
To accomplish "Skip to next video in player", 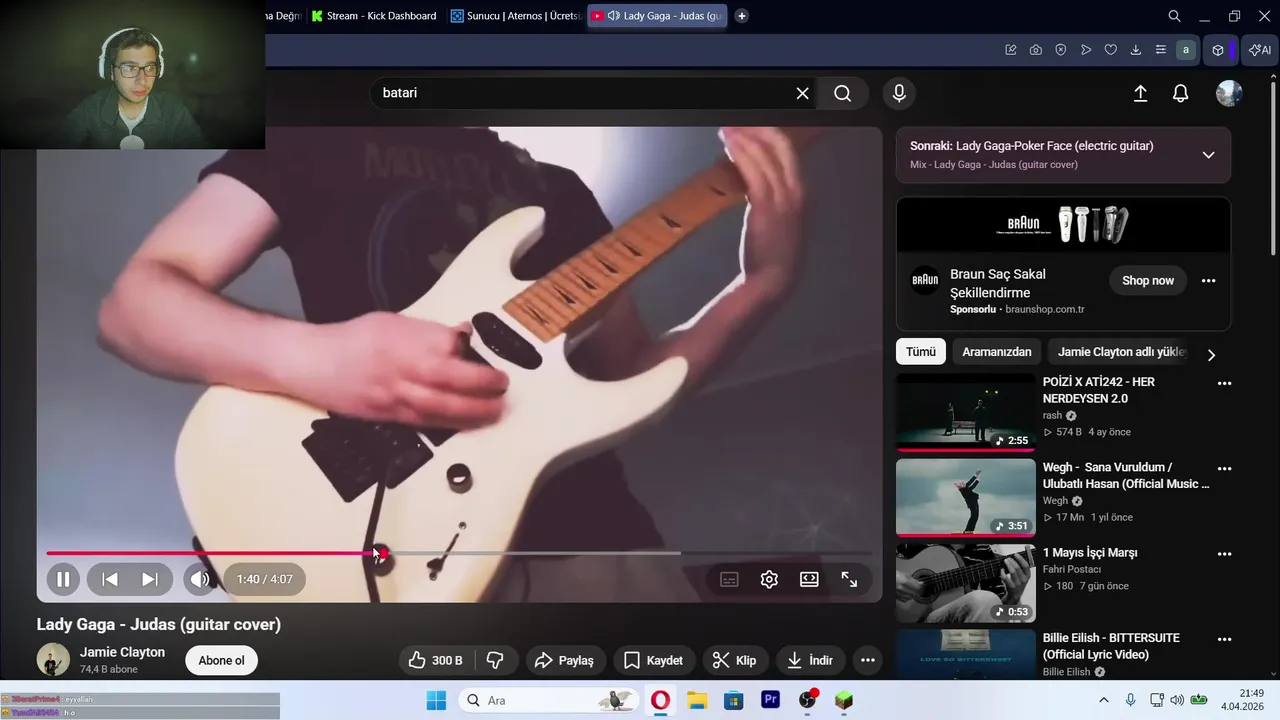I will (x=150, y=579).
